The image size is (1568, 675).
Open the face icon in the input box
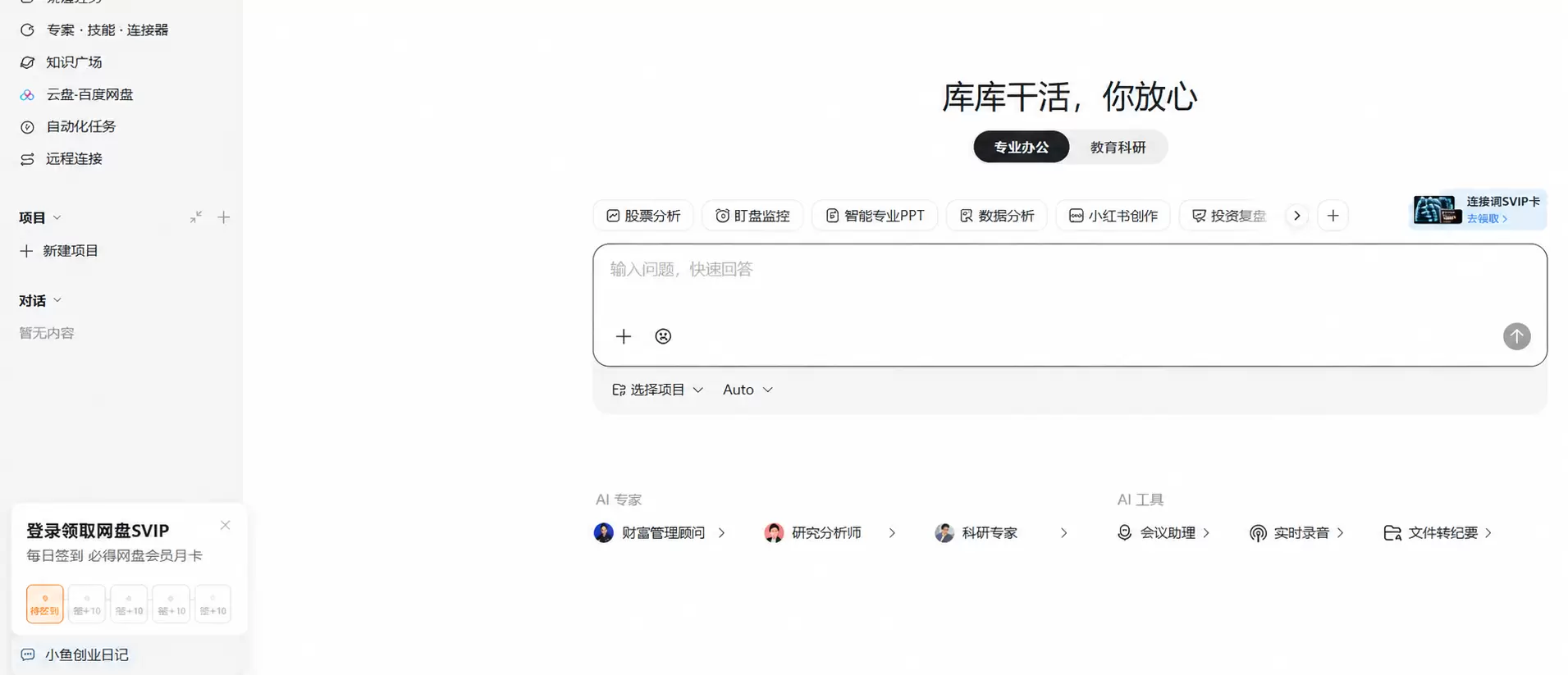663,336
